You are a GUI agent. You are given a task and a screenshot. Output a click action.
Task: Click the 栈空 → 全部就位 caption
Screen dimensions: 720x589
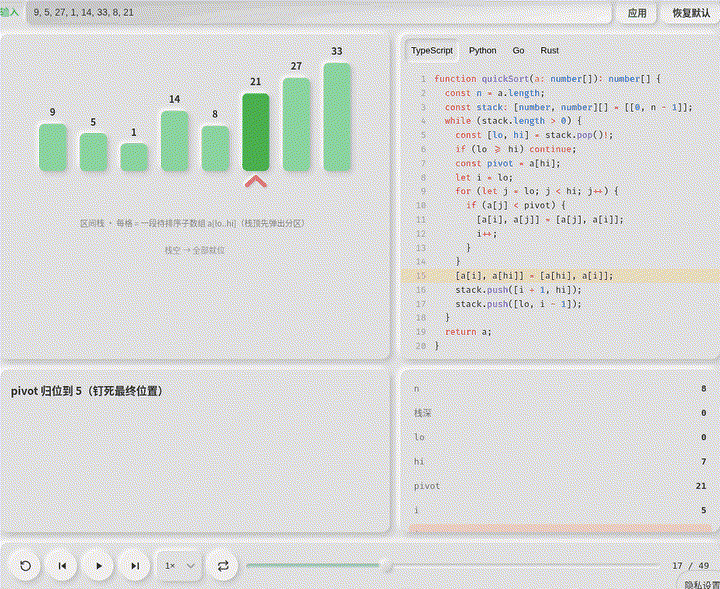pyautogui.click(x=195, y=250)
